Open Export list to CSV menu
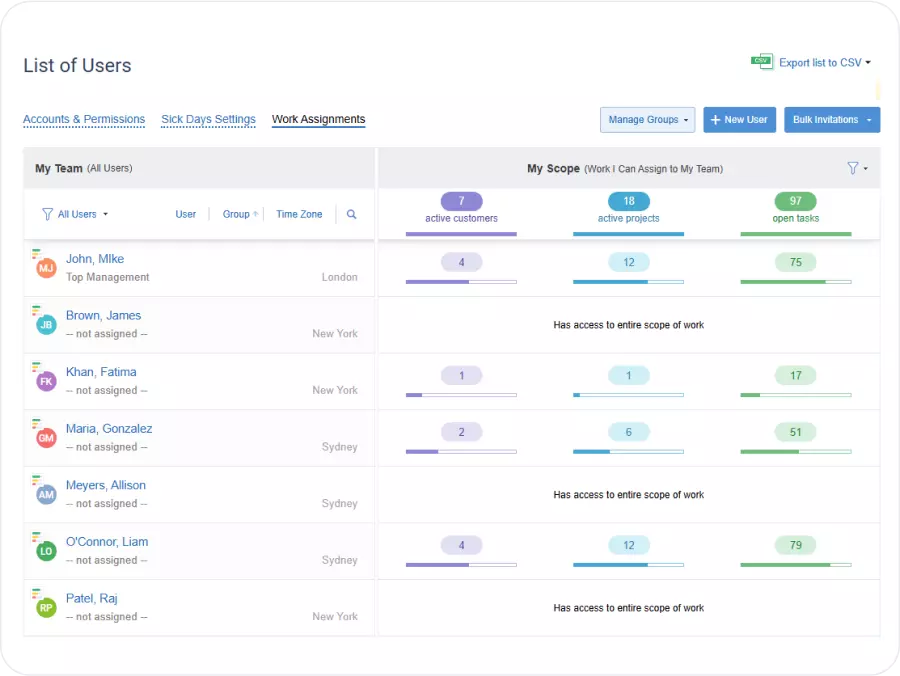The image size is (900, 676). coord(824,62)
